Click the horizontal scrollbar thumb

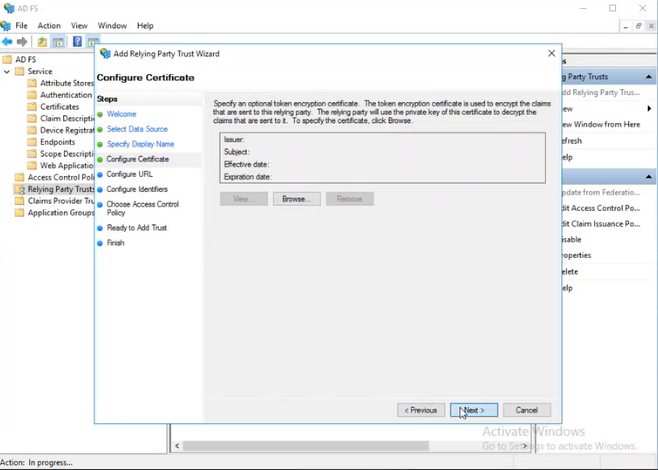(306, 445)
